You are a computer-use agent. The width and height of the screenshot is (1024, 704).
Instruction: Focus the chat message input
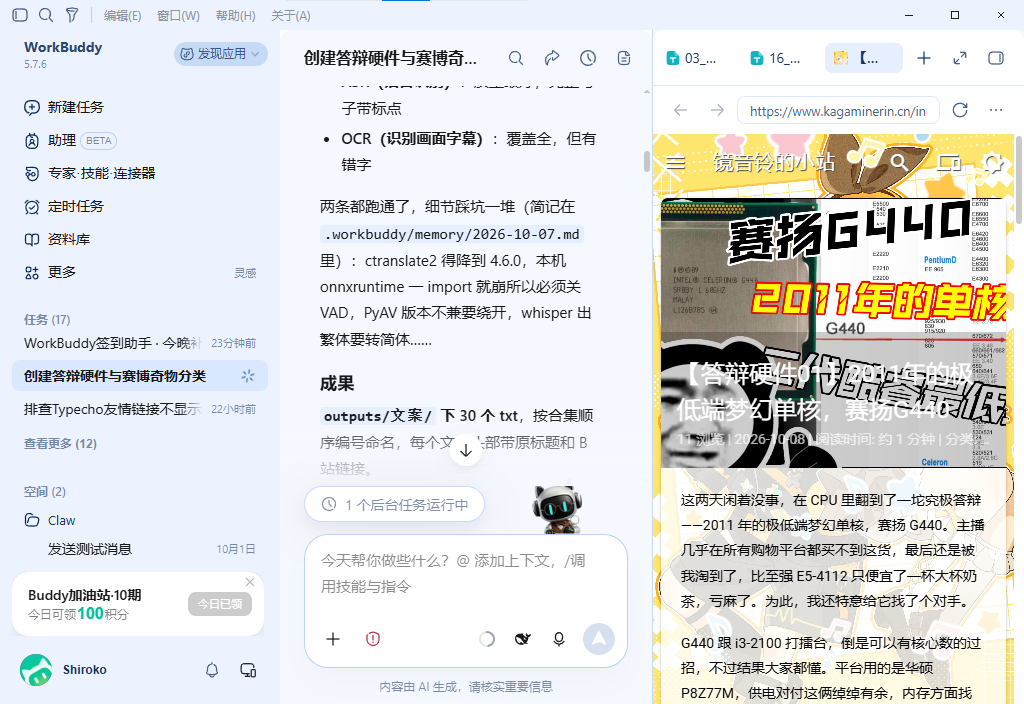click(466, 574)
